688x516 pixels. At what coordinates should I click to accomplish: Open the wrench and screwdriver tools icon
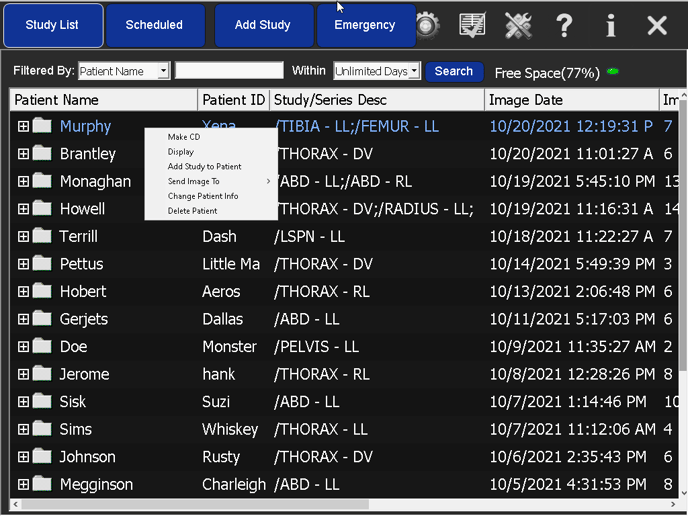tap(518, 25)
